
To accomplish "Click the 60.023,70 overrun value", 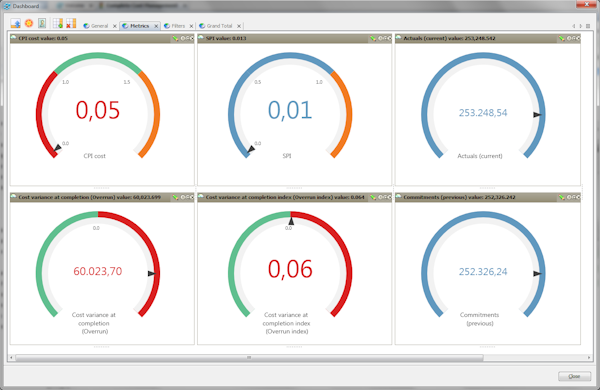I will [98, 271].
